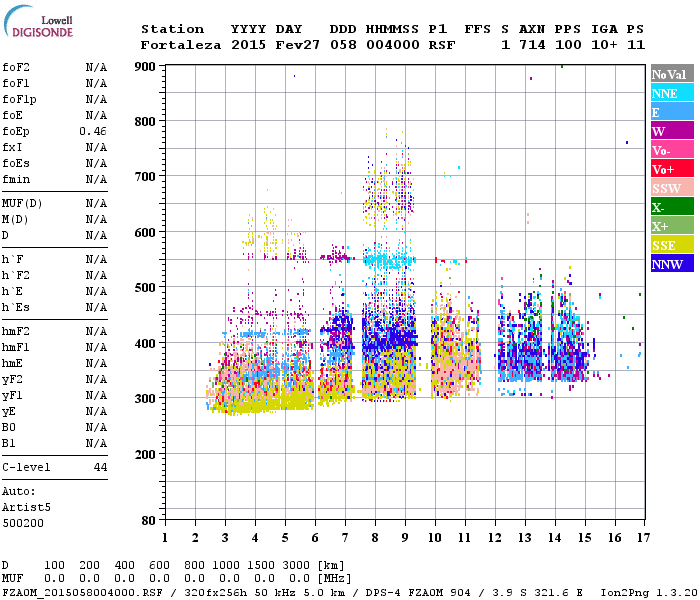Click the C-level value 44
This screenshot has width=700, height=600.
tap(100, 467)
